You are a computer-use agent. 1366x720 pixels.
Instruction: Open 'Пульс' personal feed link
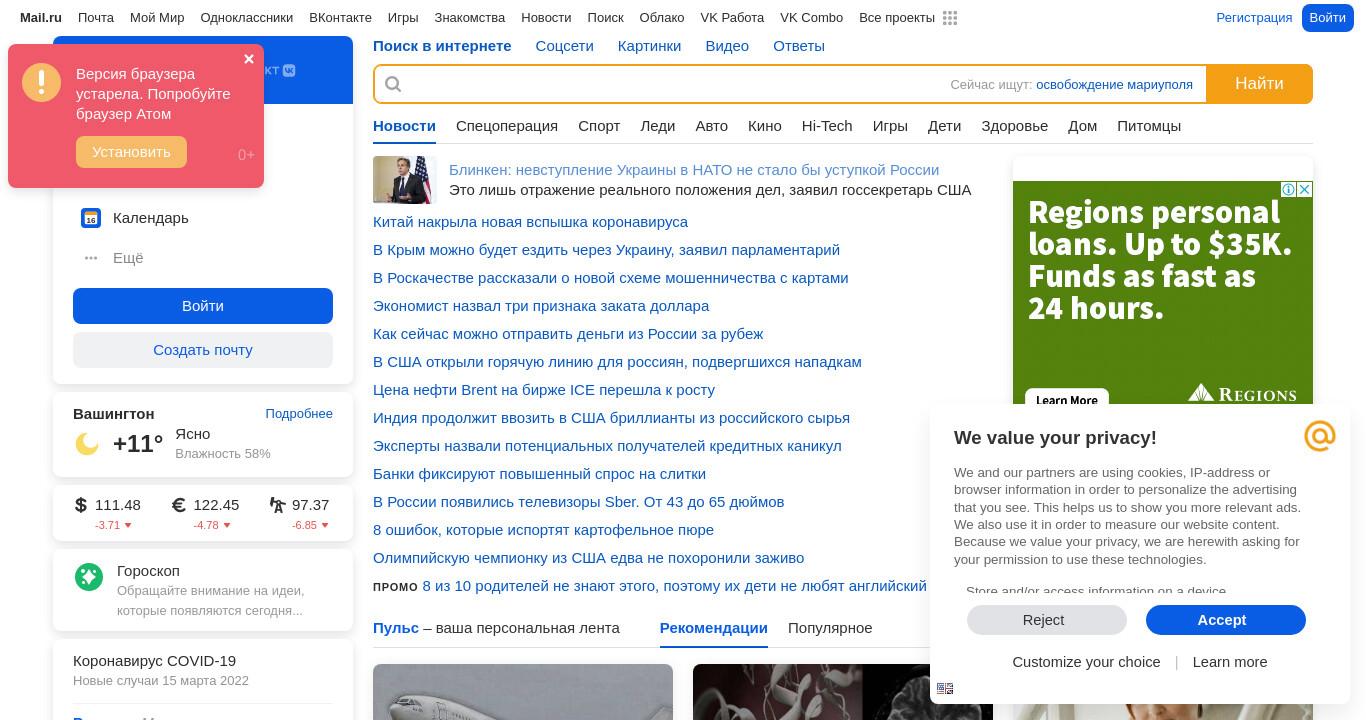tap(396, 628)
